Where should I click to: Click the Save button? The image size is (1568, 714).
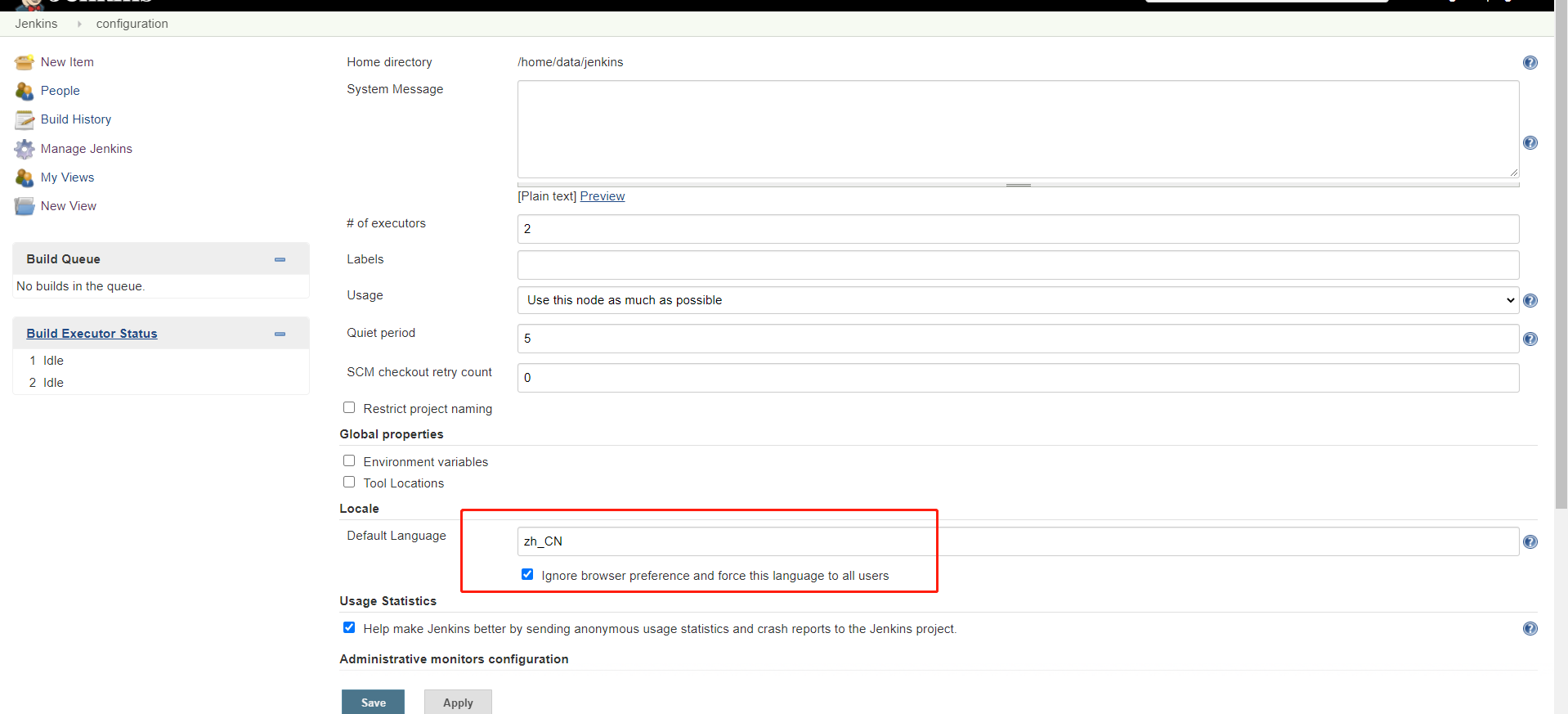point(373,703)
